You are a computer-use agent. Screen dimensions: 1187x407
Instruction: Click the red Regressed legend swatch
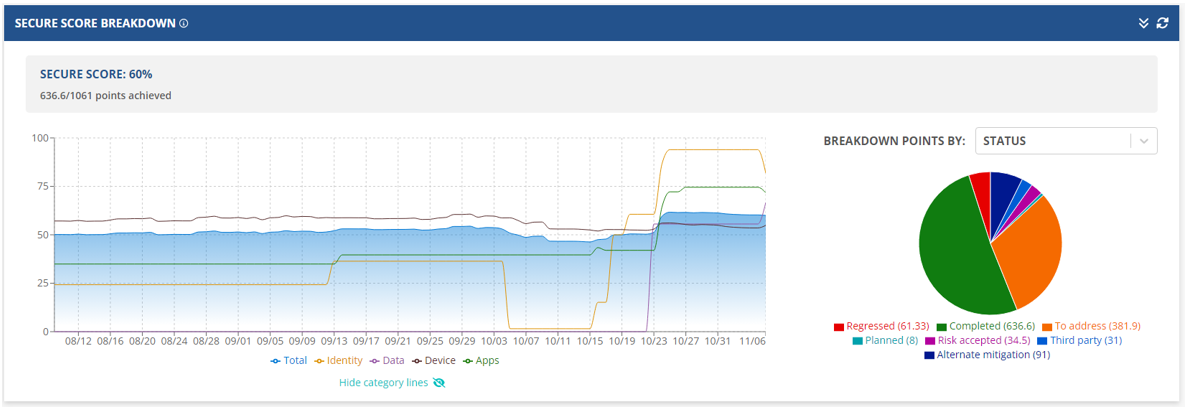tap(839, 327)
